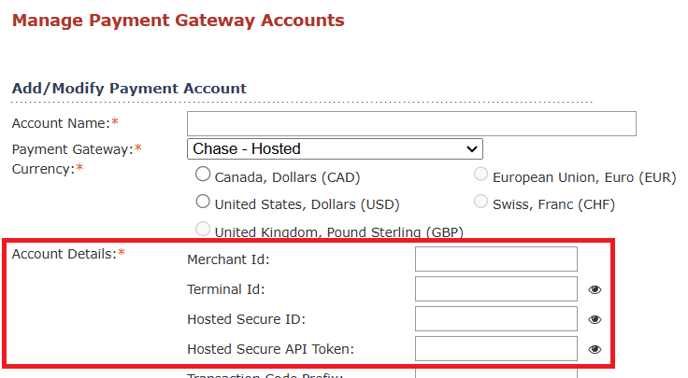
Task: Click the 'Currency:' field label
Action: pyautogui.click(x=47, y=169)
